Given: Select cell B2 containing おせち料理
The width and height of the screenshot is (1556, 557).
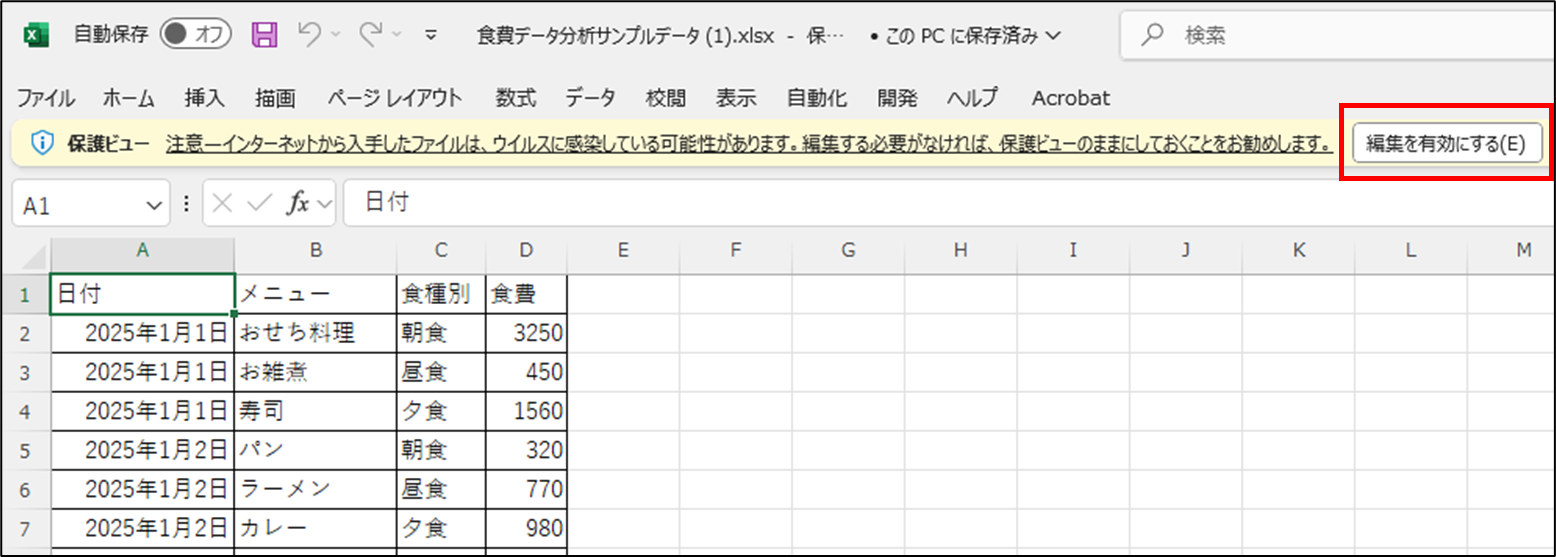Looking at the screenshot, I should click(315, 332).
